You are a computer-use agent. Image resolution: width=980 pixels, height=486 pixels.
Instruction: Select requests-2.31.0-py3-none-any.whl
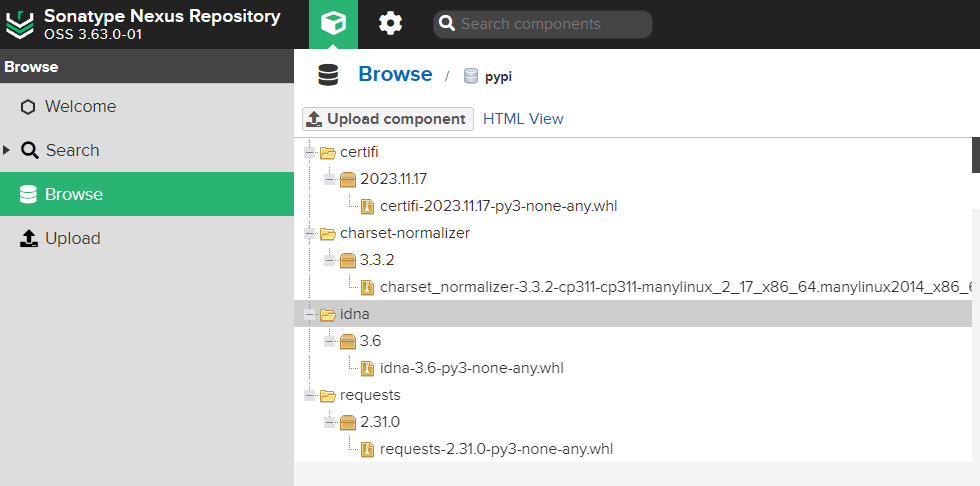pyautogui.click(x=496, y=449)
